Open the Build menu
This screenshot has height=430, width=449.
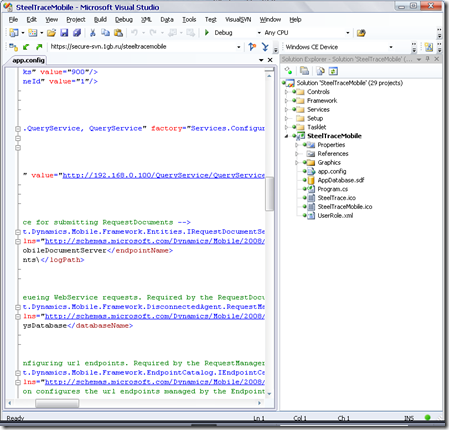coord(100,20)
